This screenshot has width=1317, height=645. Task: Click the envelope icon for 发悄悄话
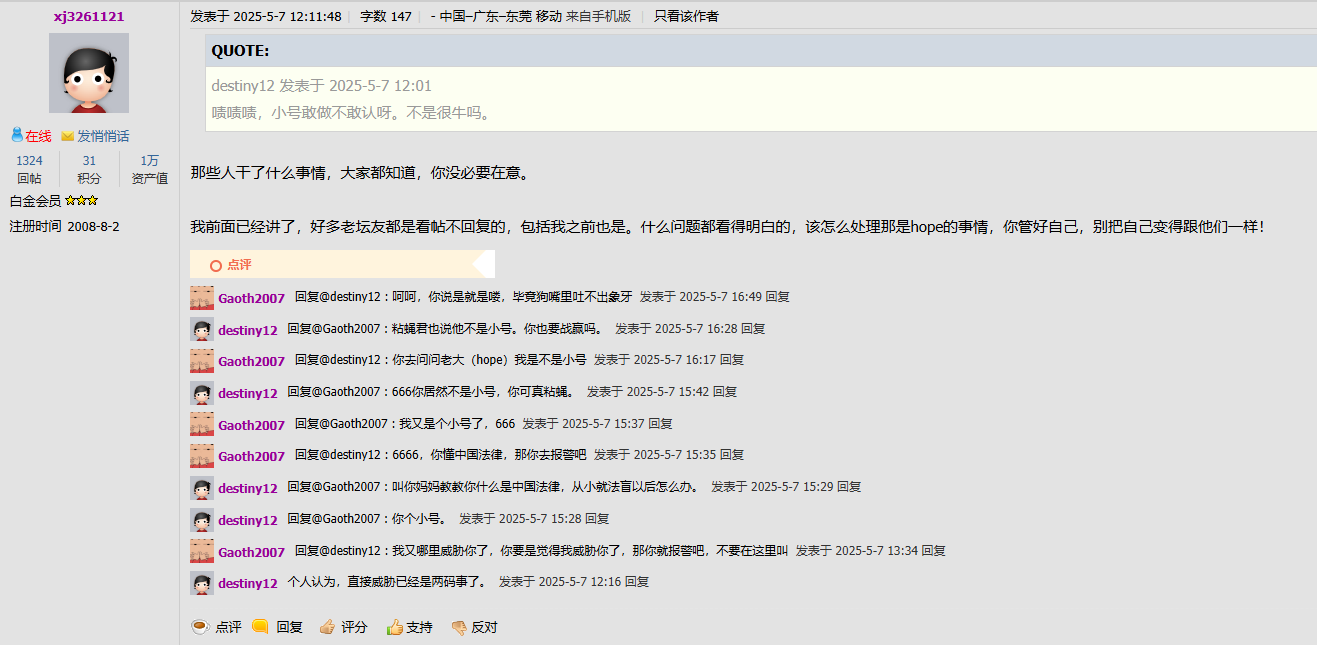pos(68,136)
